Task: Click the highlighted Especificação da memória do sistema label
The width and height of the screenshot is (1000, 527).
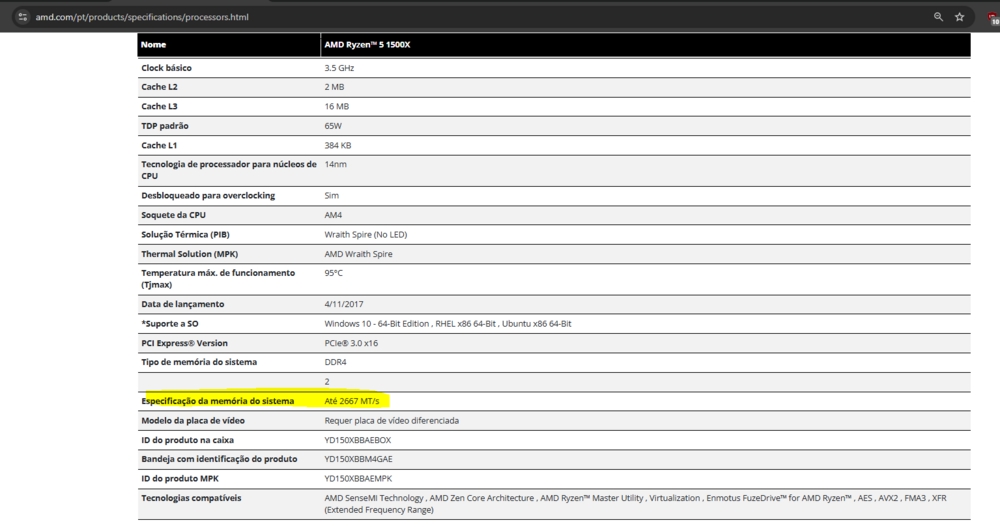Action: coord(218,401)
